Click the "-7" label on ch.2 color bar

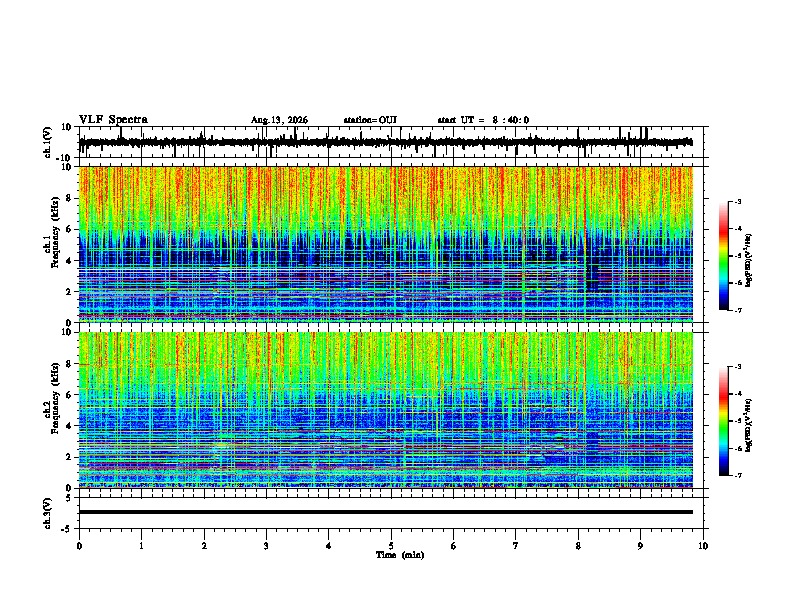737,475
